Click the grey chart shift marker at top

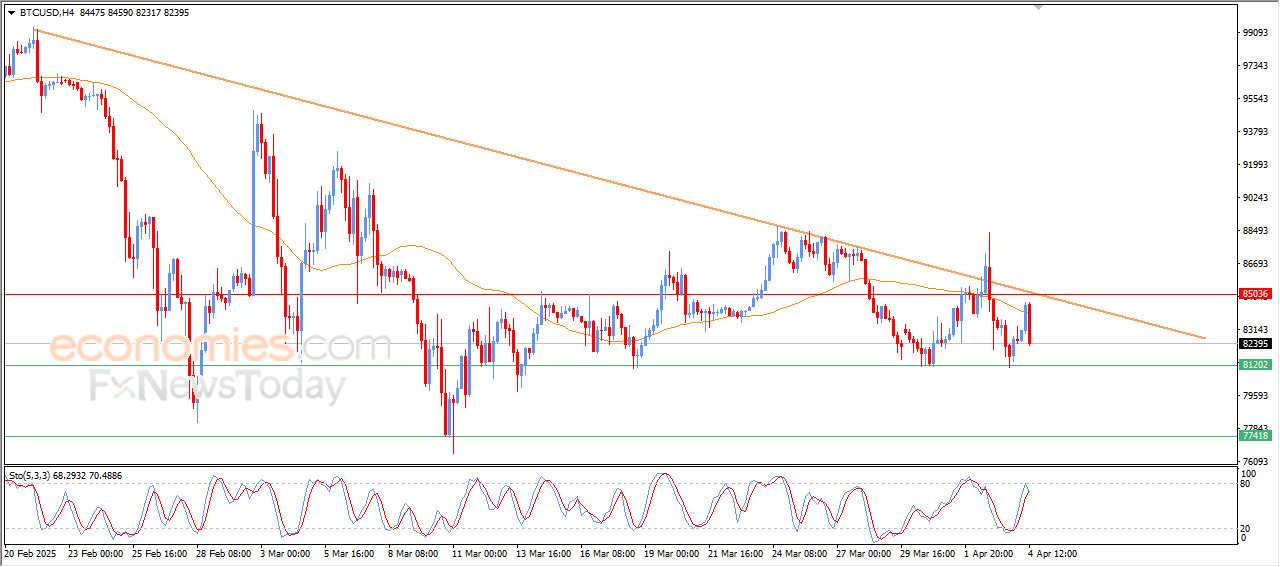(x=1040, y=7)
